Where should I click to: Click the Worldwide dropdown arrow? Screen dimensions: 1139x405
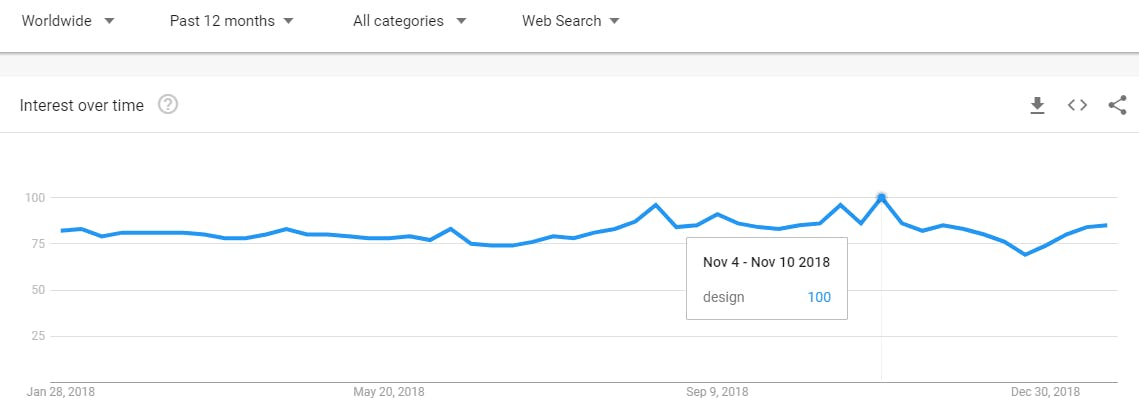pyautogui.click(x=109, y=21)
